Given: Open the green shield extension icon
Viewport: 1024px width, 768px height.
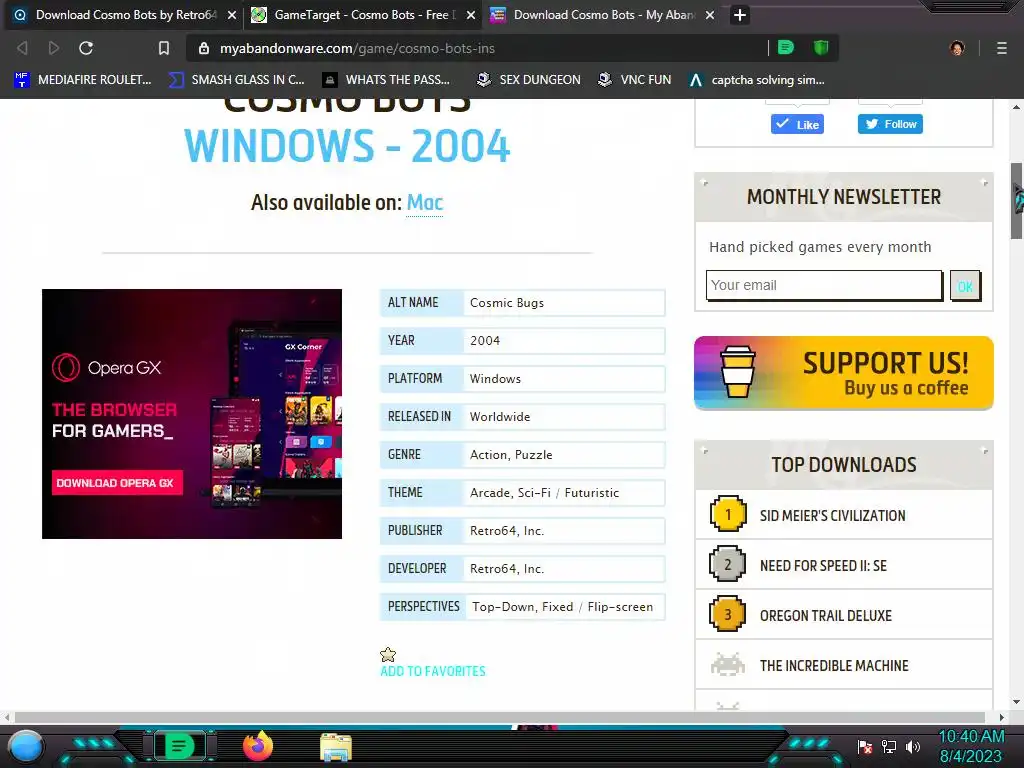Looking at the screenshot, I should pyautogui.click(x=821, y=48).
